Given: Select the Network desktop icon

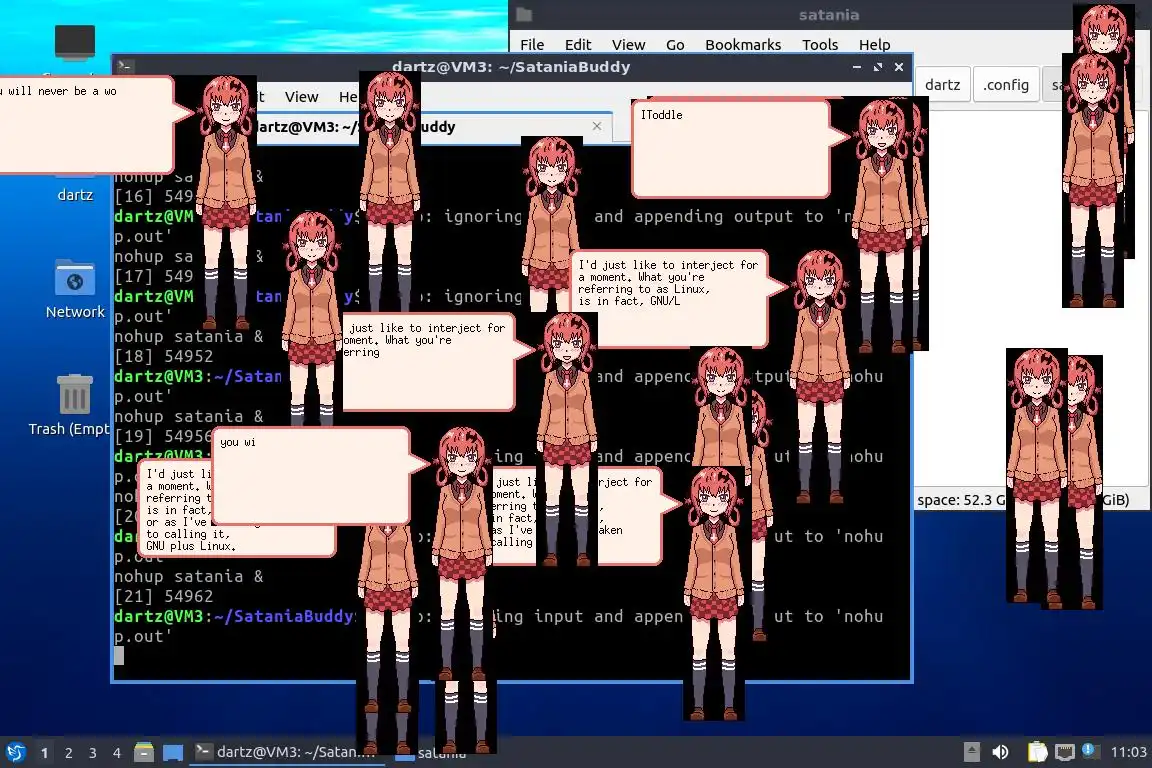Looking at the screenshot, I should pos(75,289).
